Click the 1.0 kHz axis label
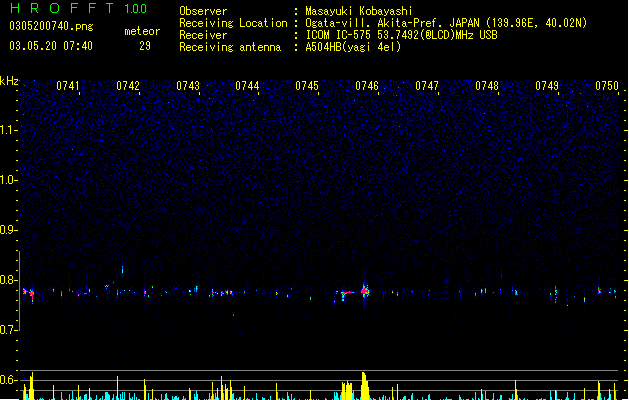Image resolution: width=629 pixels, height=400 pixels. (8, 180)
